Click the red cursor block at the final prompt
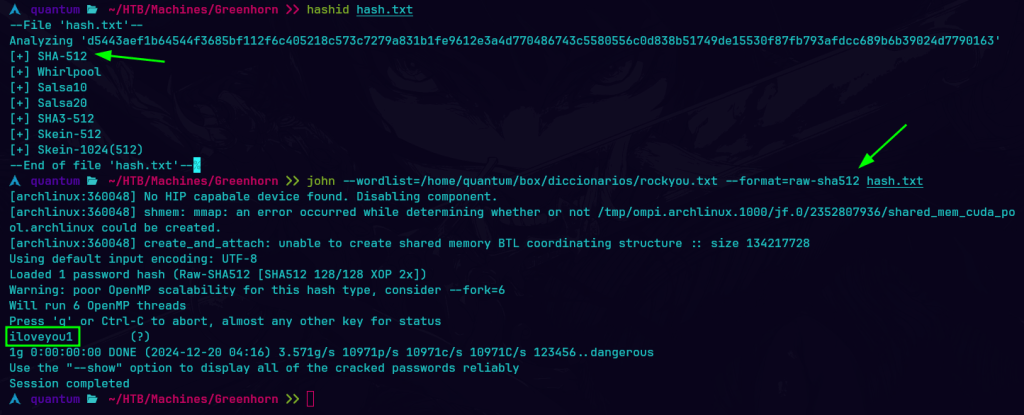 click(x=310, y=400)
